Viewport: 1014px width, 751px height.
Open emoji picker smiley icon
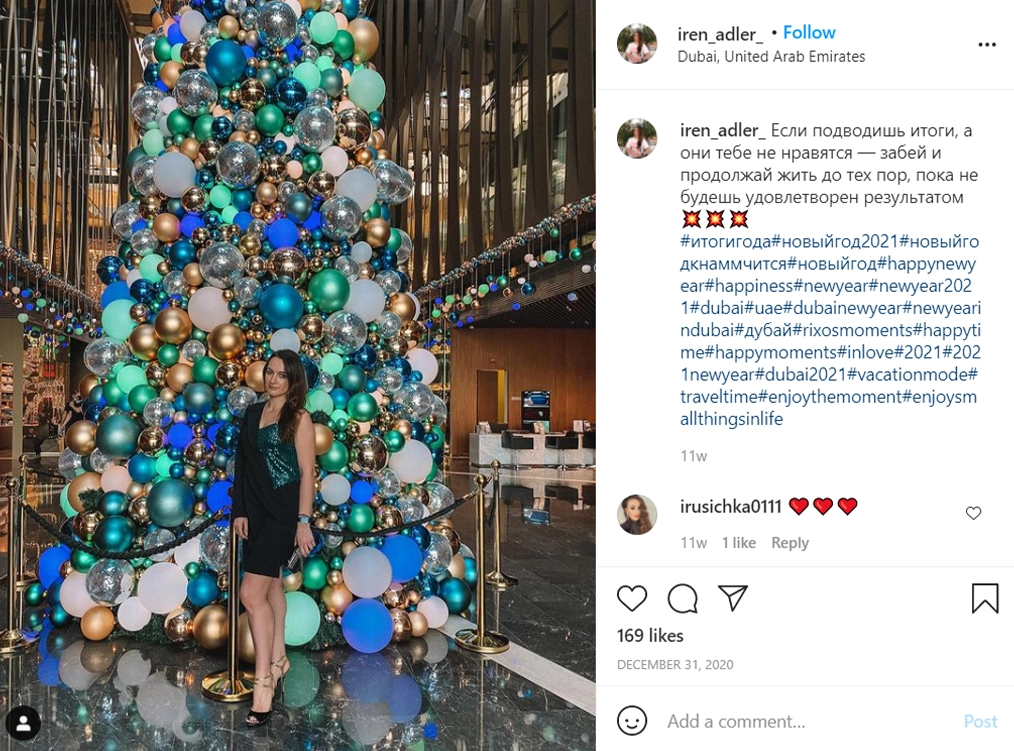(632, 720)
